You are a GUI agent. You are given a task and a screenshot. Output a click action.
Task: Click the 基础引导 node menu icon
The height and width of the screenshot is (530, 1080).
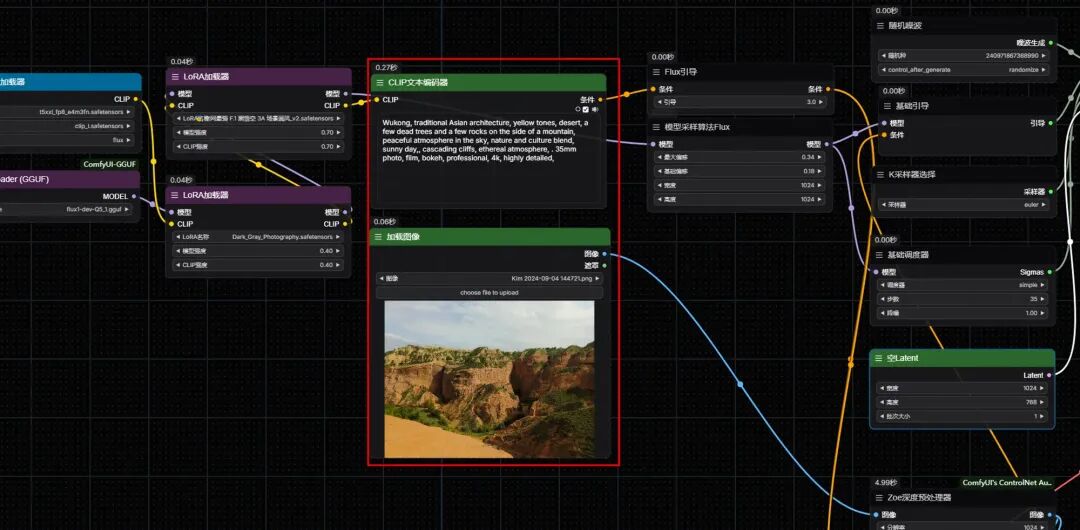click(886, 106)
